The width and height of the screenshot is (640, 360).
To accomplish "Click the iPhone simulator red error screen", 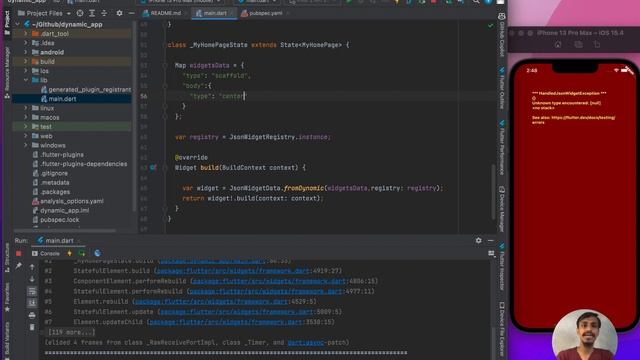I will click(x=574, y=195).
